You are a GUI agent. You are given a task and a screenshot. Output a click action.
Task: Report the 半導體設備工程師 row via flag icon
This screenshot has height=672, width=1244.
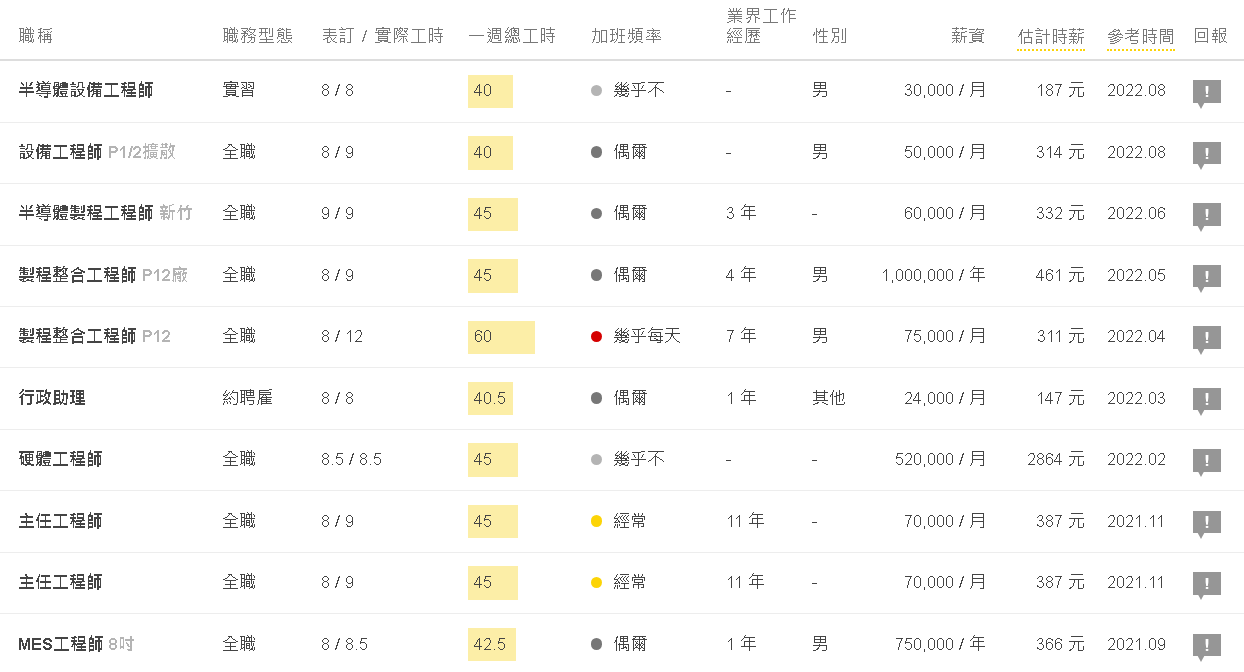1207,93
